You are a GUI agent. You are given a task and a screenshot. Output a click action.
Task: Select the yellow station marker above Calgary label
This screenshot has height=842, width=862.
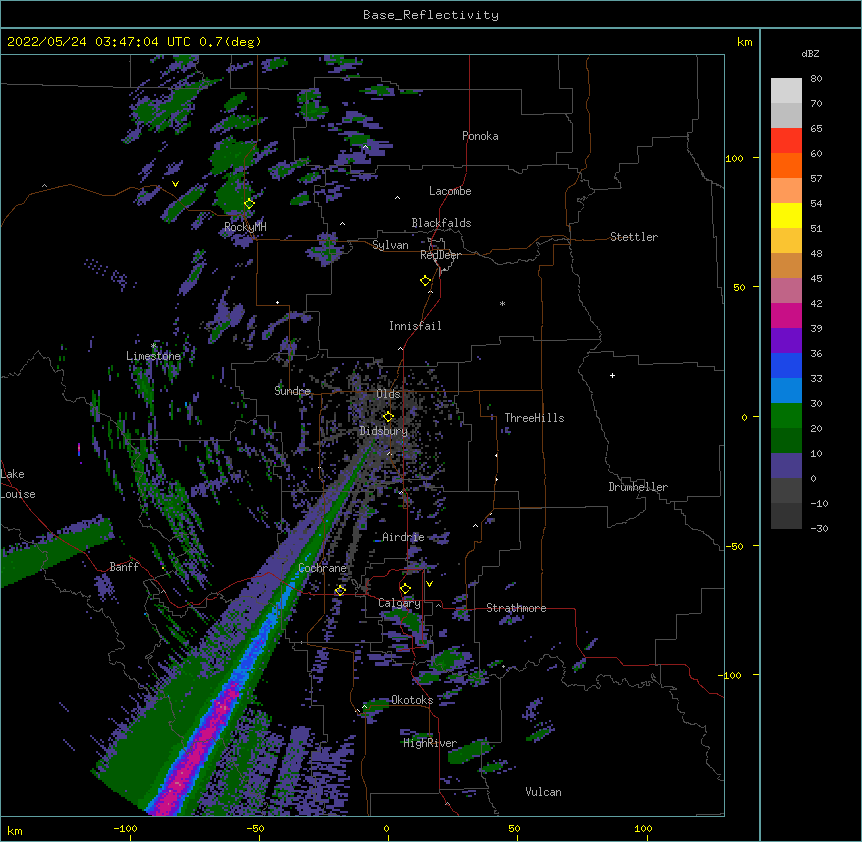pos(405,589)
